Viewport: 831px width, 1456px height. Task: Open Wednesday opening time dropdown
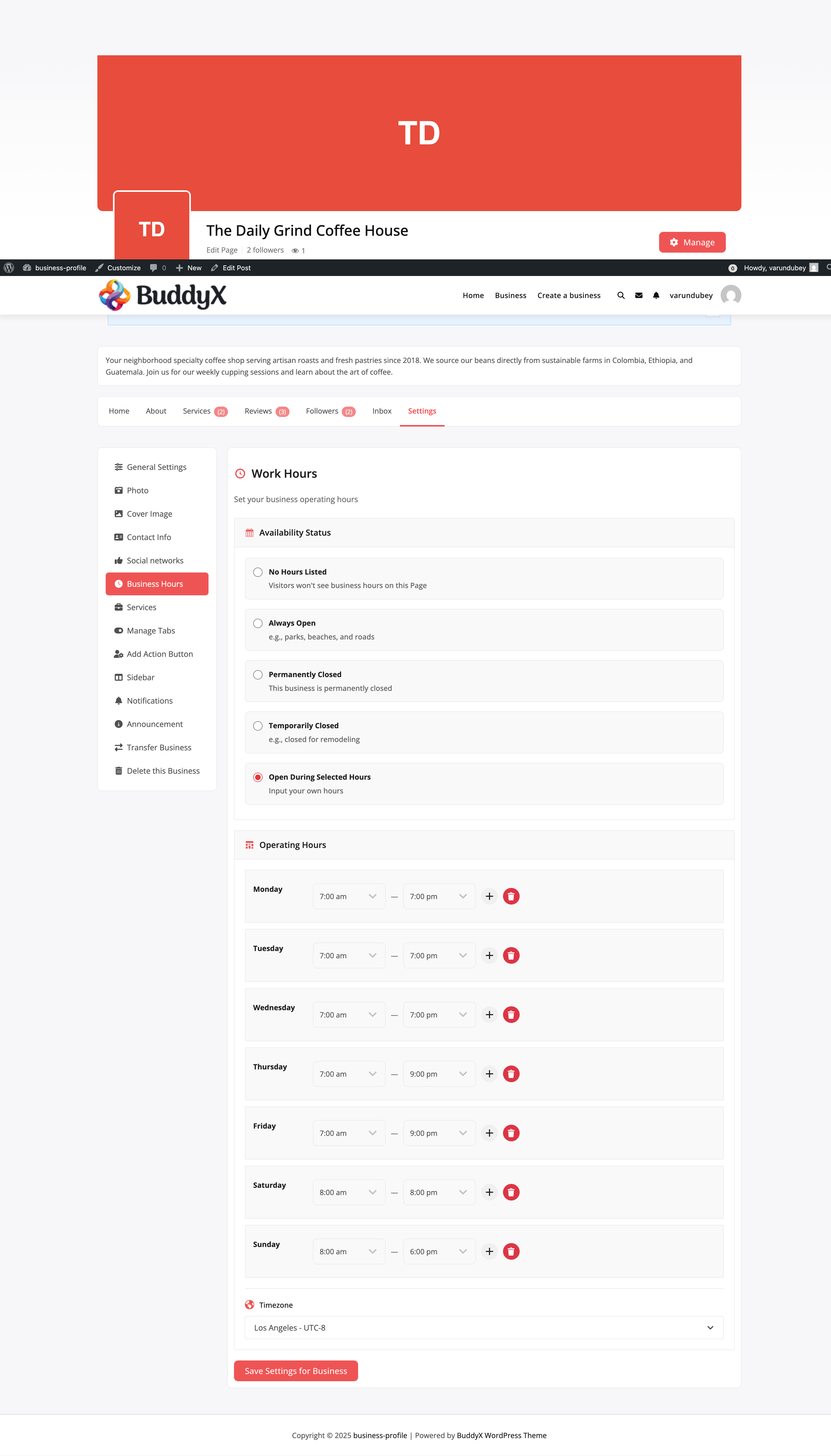(x=349, y=1014)
